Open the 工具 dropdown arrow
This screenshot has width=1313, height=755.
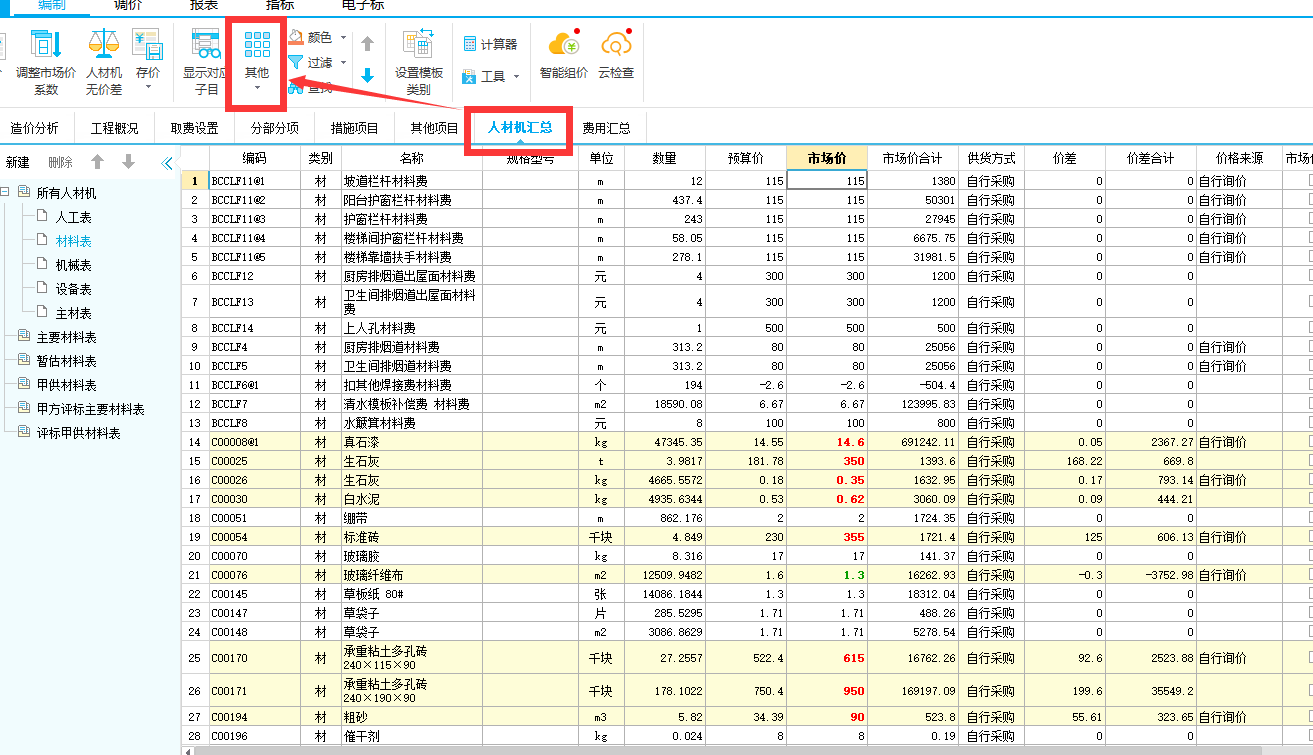point(516,77)
